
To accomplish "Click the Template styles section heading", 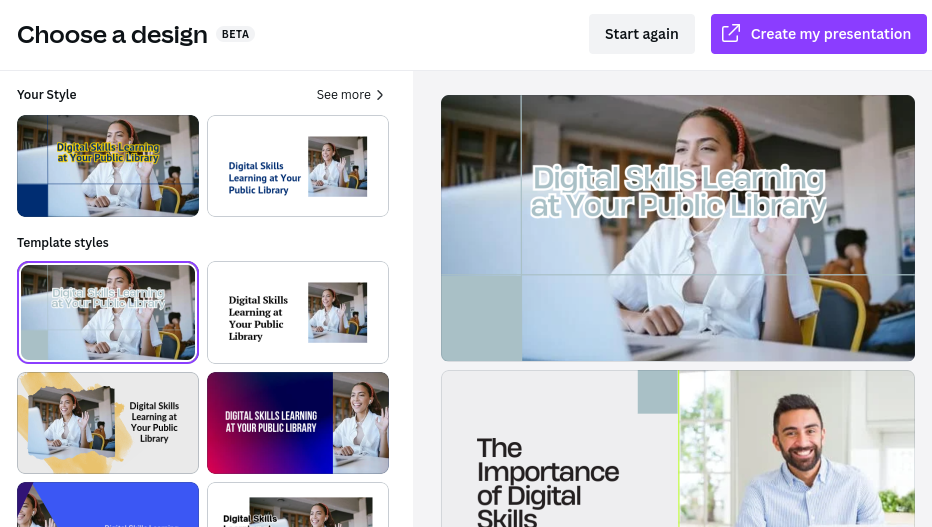I will (62, 242).
